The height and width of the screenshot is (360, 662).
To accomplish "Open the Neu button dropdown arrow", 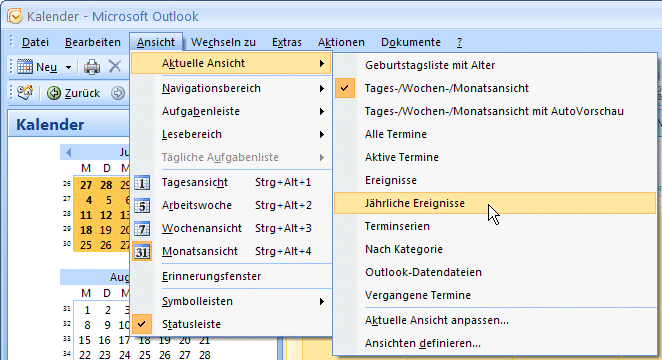I will click(x=68, y=67).
